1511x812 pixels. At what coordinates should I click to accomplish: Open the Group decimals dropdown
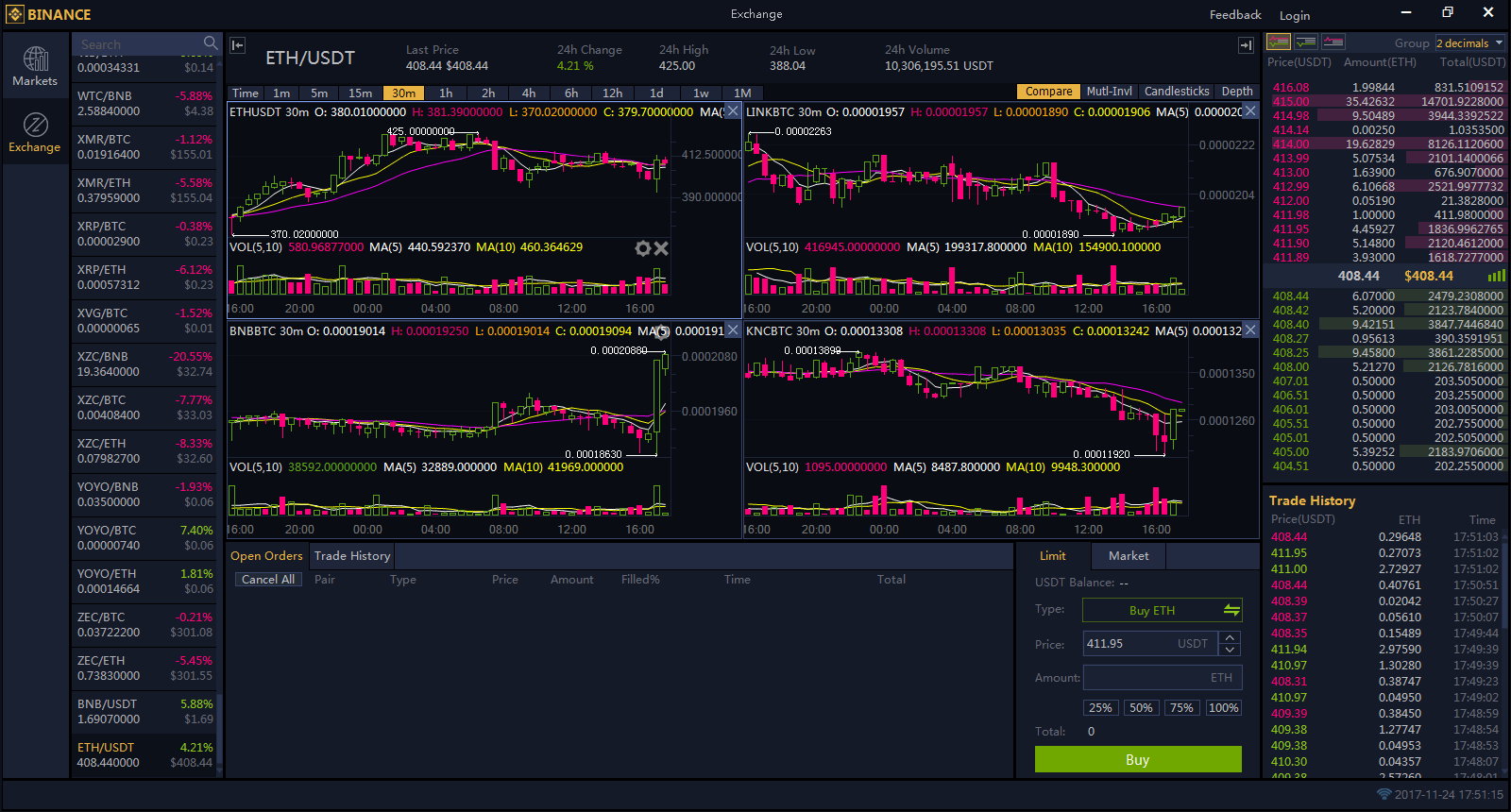point(1470,43)
